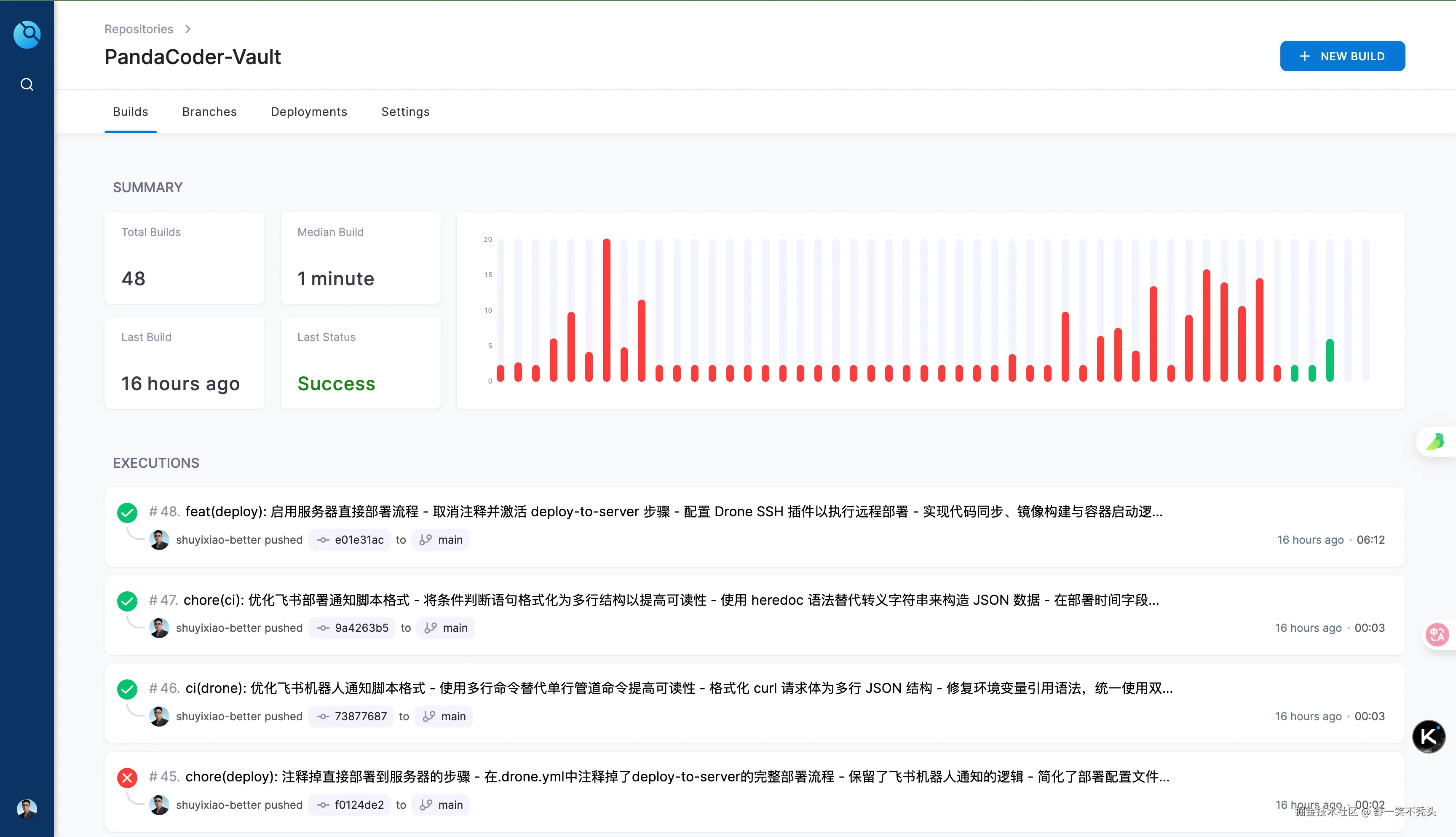The width and height of the screenshot is (1456, 837).
Task: Click shuyixiao-better avatar on build #46
Action: pos(159,716)
